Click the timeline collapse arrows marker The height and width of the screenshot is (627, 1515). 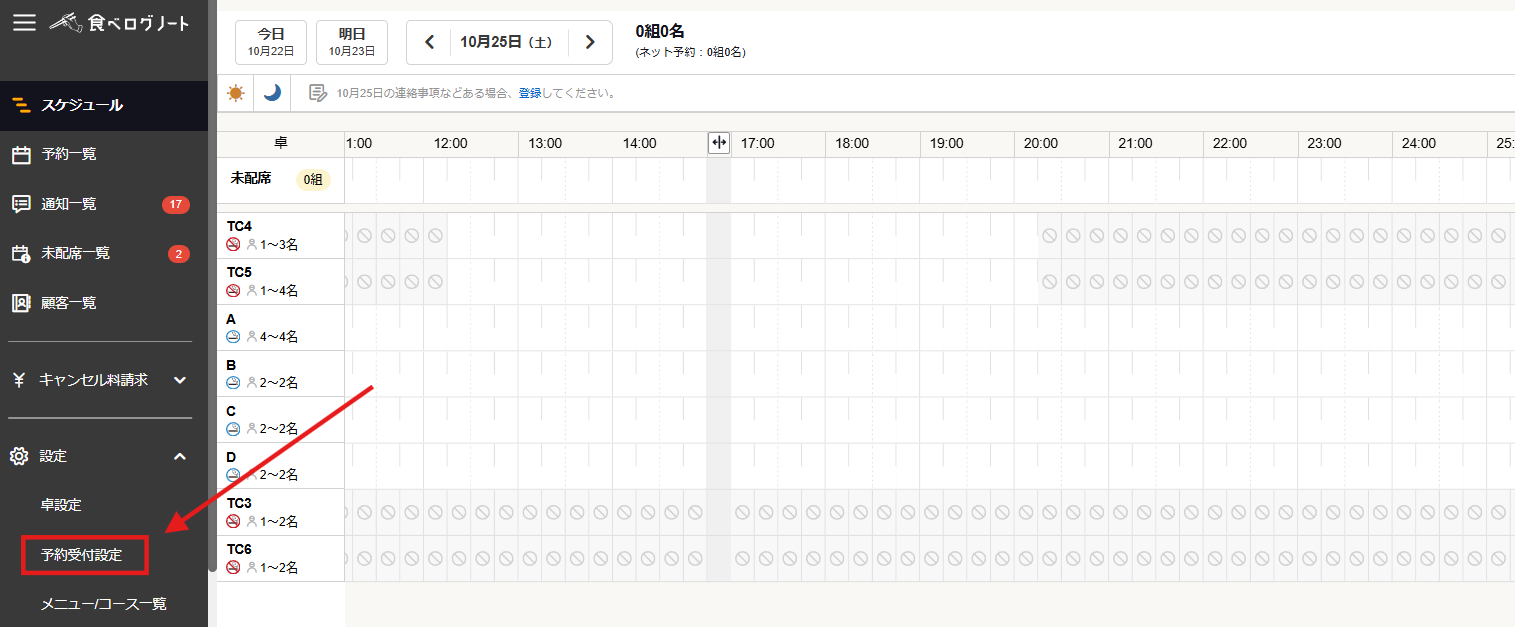718,143
